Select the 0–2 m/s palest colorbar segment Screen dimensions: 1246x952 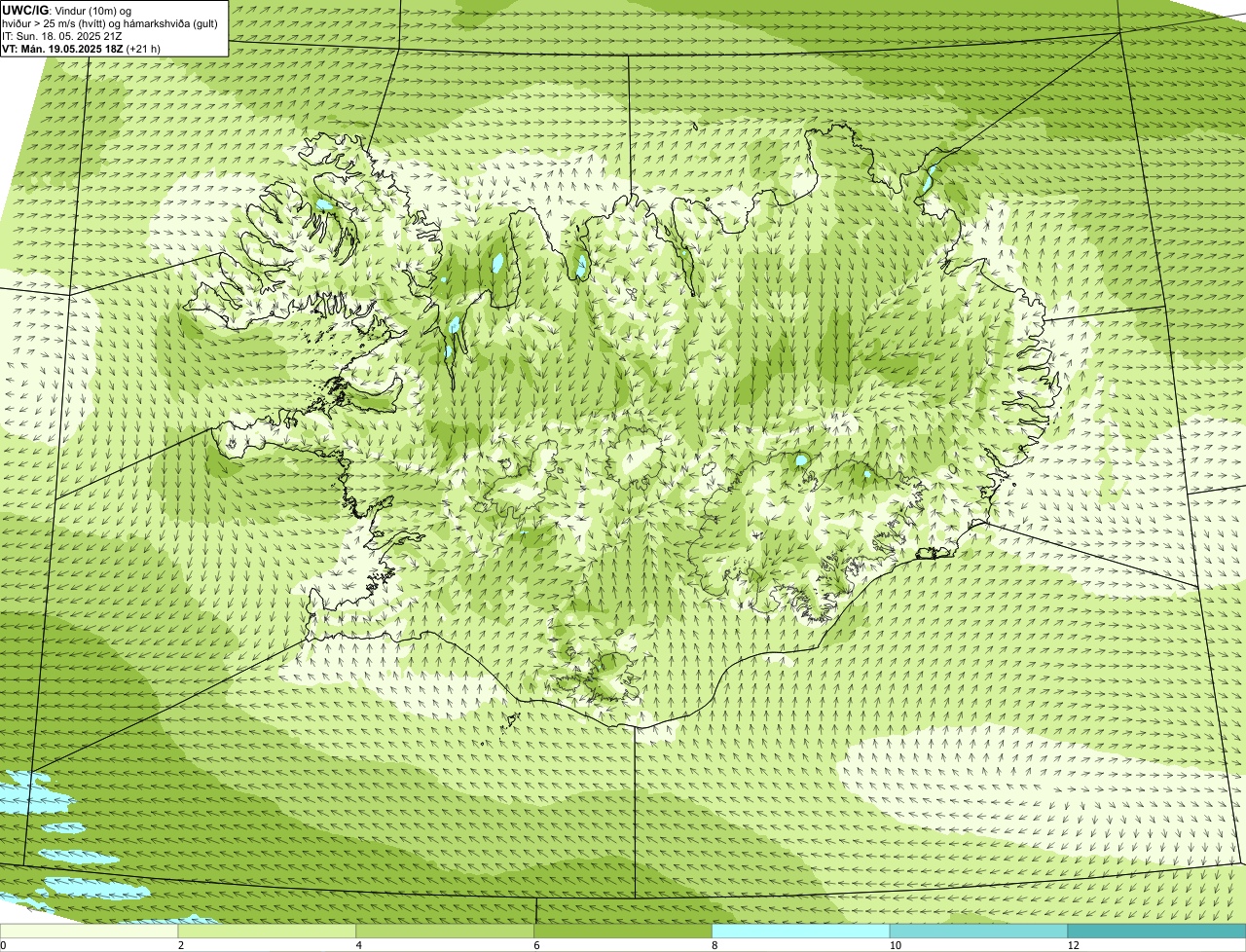(90, 931)
